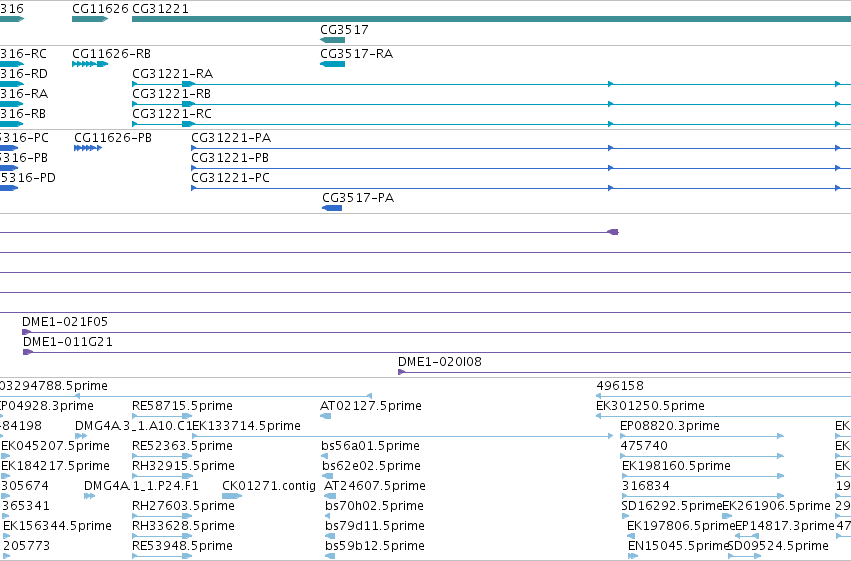Select CG31221-RB transcript label
This screenshot has width=851, height=561.
pos(172,93)
